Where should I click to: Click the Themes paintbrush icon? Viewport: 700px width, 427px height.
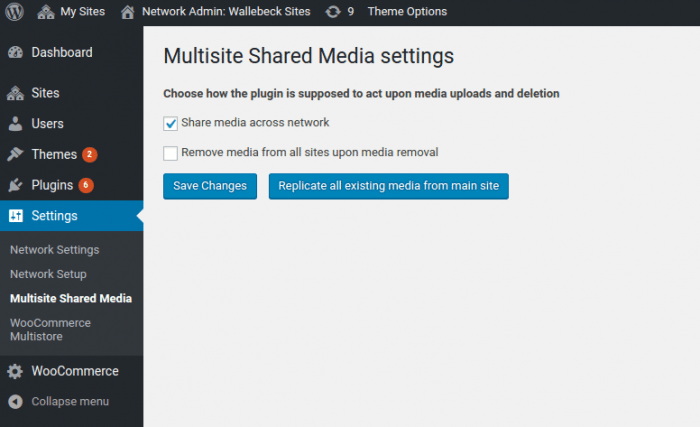[x=15, y=155]
